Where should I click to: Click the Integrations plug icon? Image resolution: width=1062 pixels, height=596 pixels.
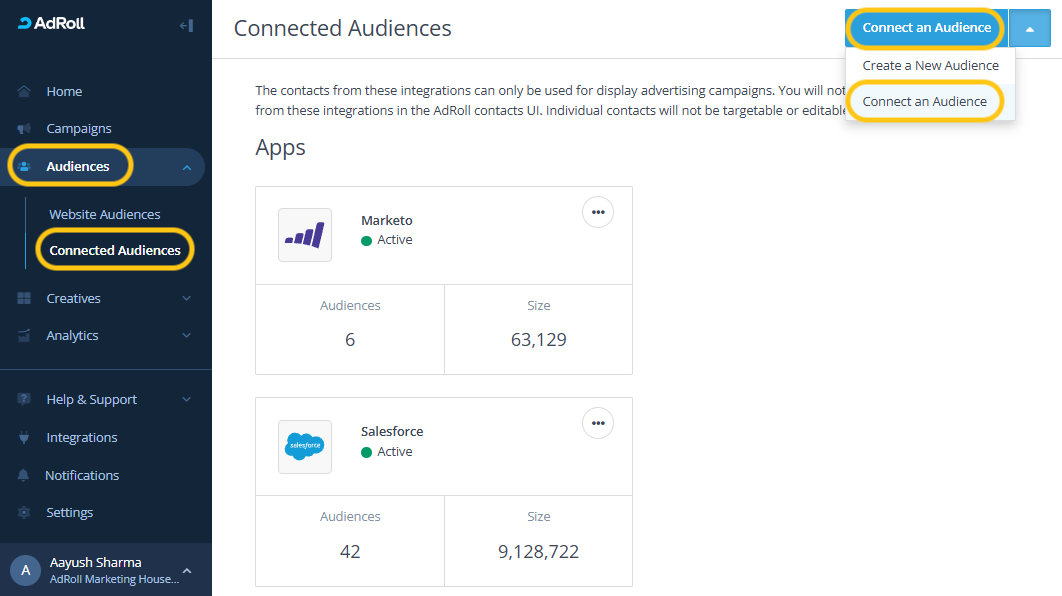[x=24, y=438]
